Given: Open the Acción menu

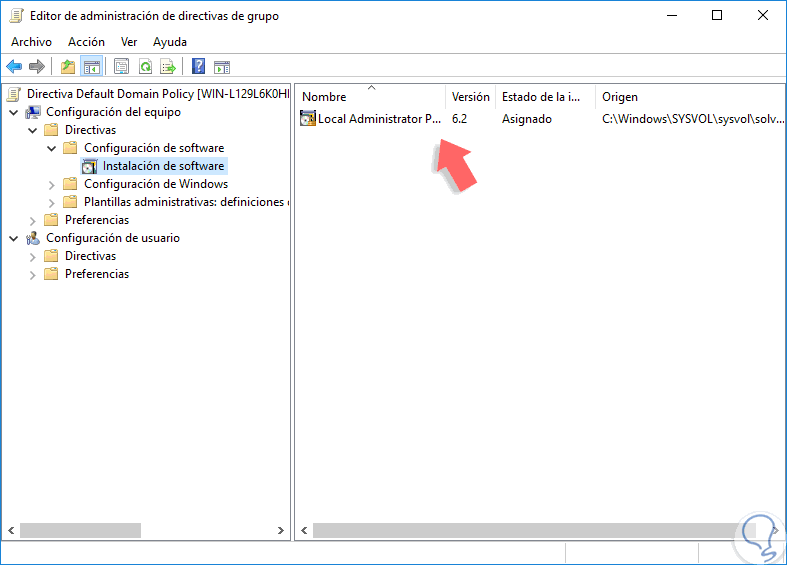Looking at the screenshot, I should point(86,42).
